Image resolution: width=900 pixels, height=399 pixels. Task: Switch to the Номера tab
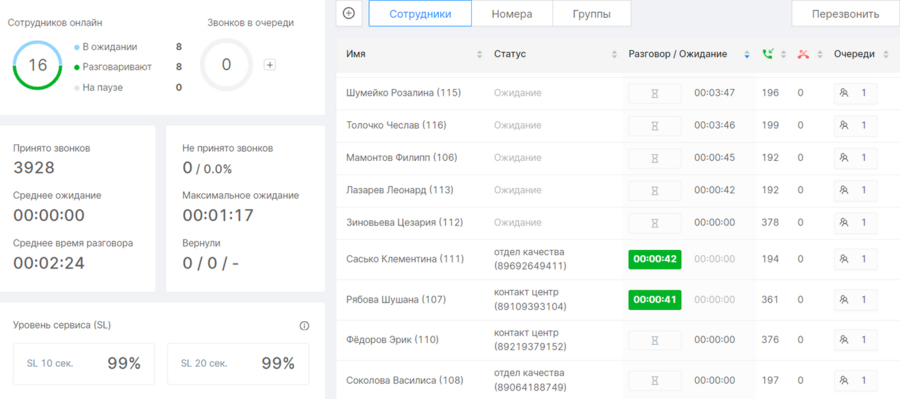(x=512, y=14)
